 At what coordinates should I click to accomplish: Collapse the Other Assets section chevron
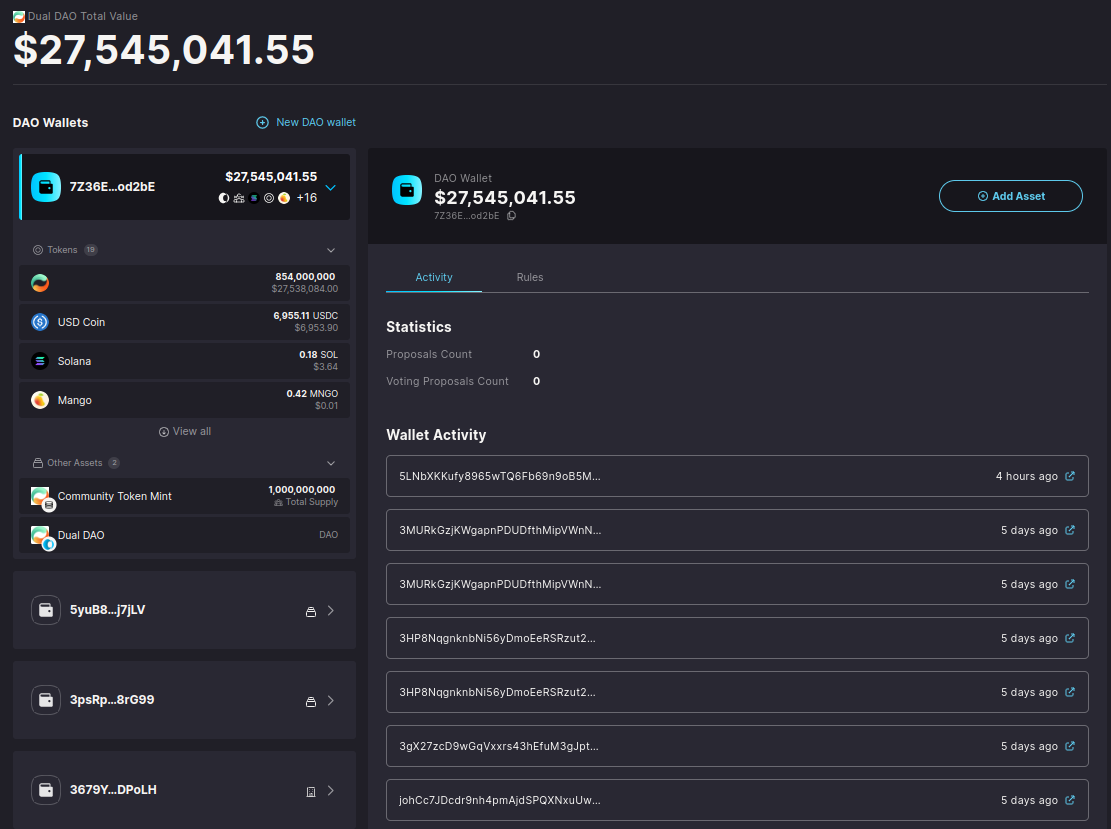click(x=331, y=463)
